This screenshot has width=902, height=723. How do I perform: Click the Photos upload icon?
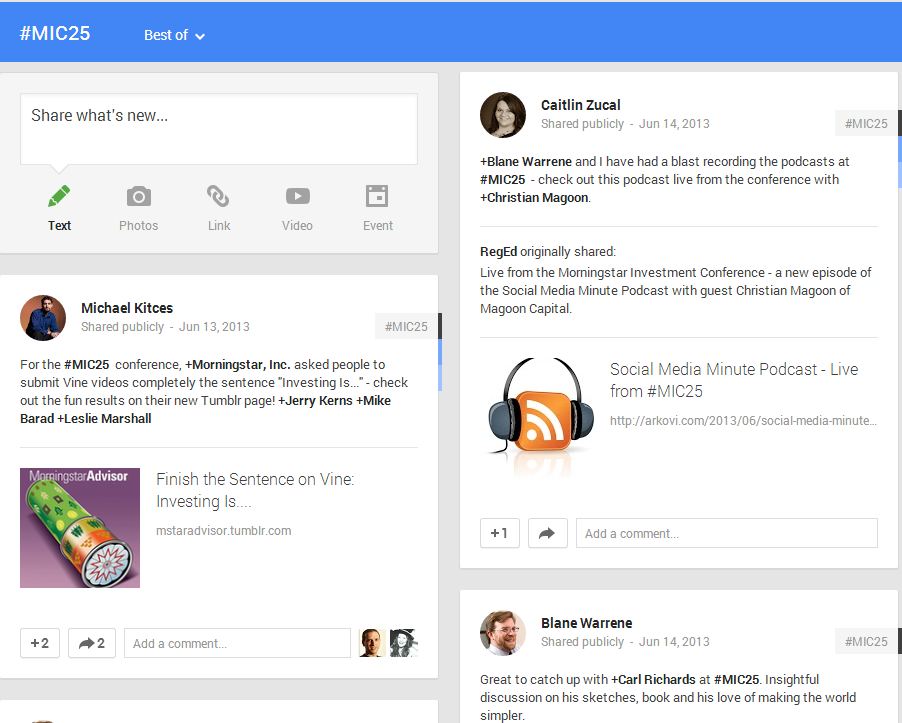pos(138,196)
